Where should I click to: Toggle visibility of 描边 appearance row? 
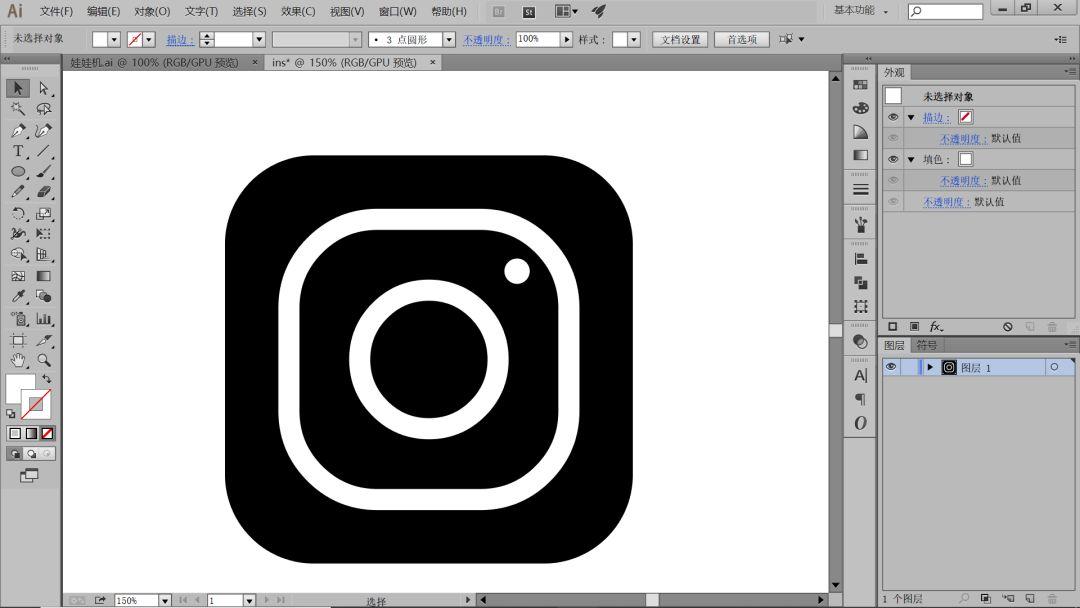point(893,117)
